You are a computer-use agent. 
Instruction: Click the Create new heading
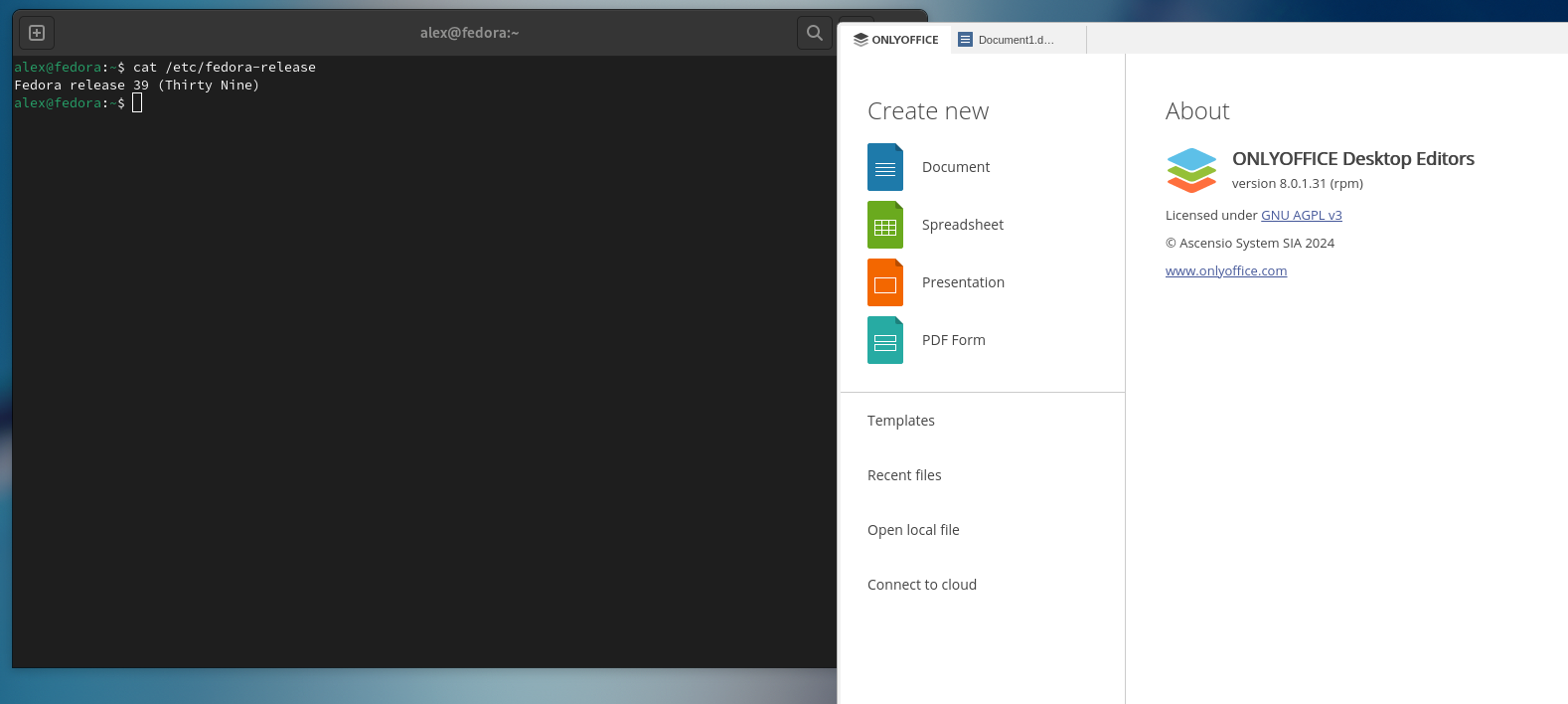[x=928, y=111]
